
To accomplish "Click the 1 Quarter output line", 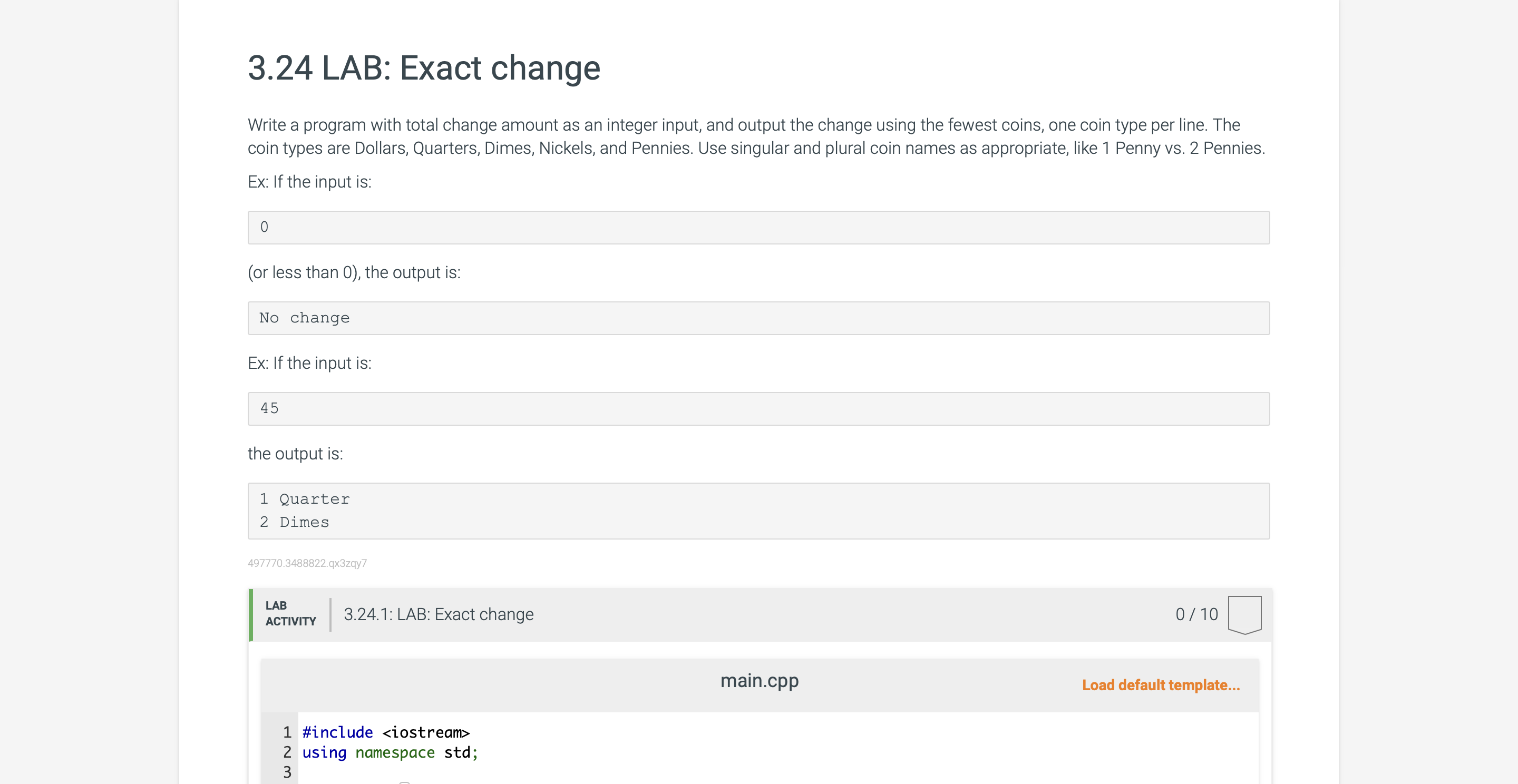I will [x=305, y=499].
